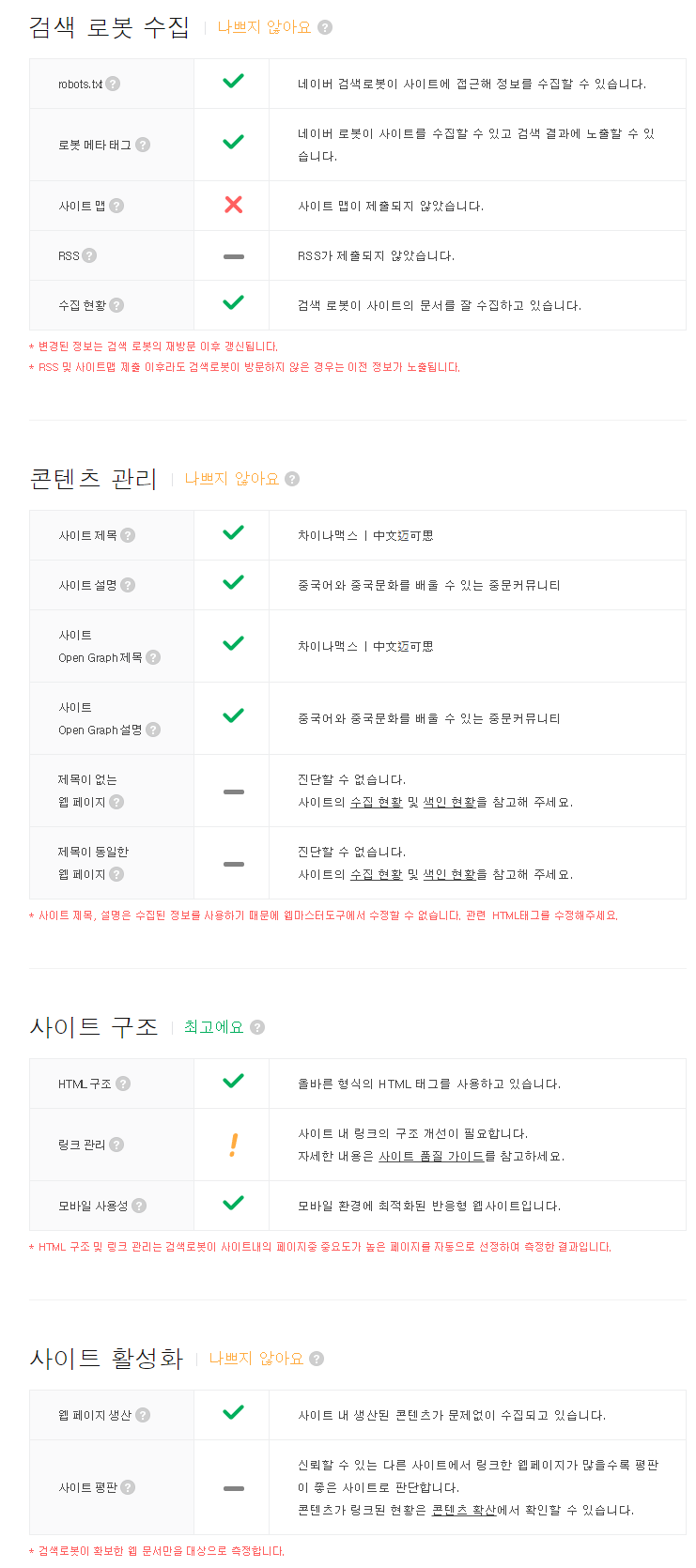Viewport: 696px width, 1568px height.
Task: Show help for 사이트 설명
Action: (x=128, y=585)
